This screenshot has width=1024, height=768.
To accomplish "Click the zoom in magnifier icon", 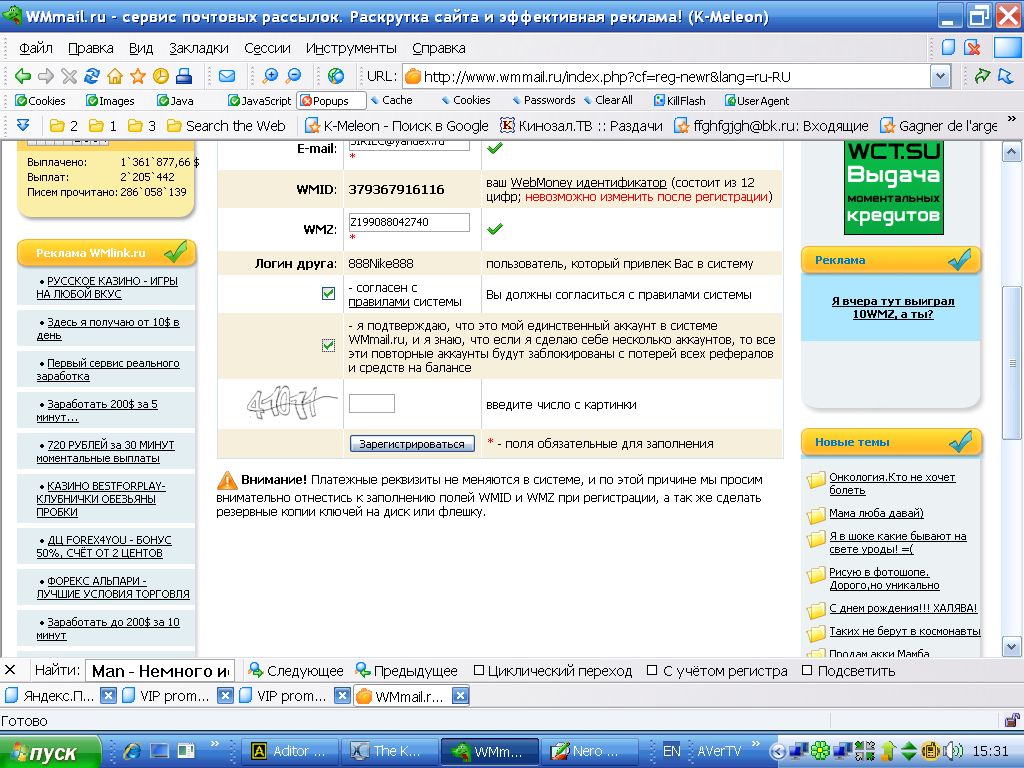I will [270, 76].
